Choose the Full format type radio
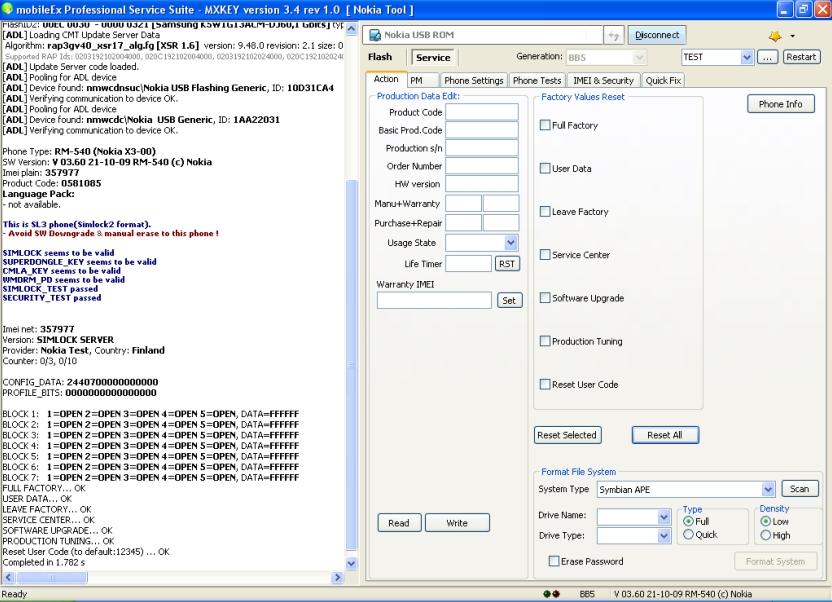Viewport: 832px width, 602px height. click(688, 521)
